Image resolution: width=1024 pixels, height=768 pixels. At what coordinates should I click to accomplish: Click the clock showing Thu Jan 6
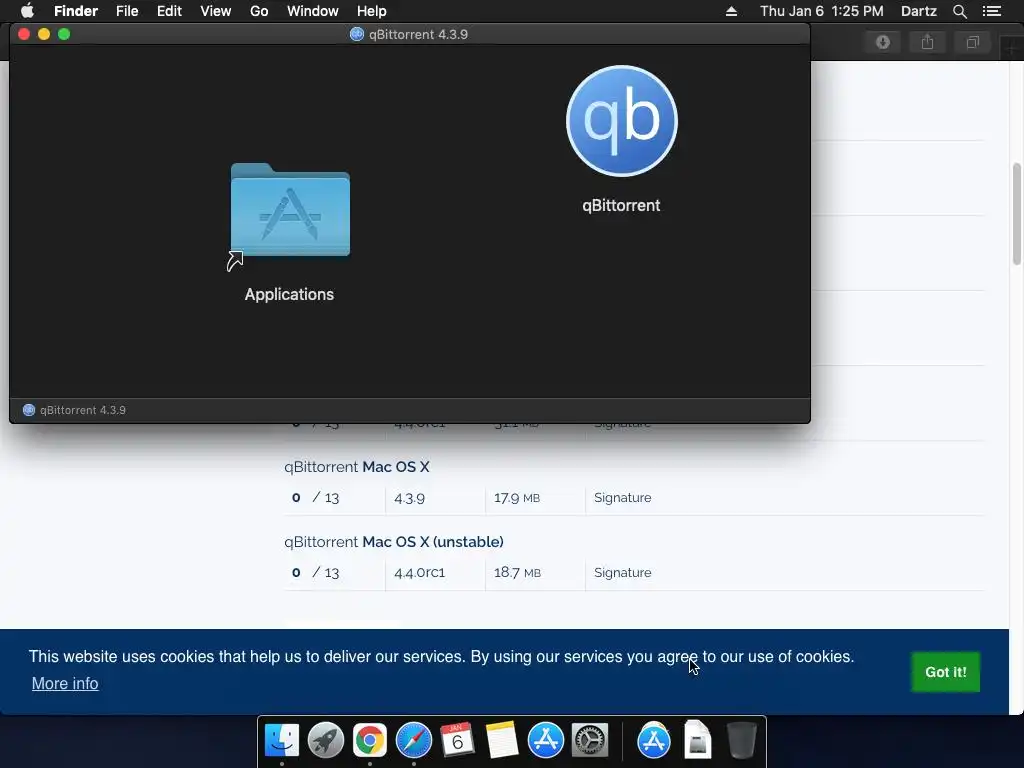point(822,11)
